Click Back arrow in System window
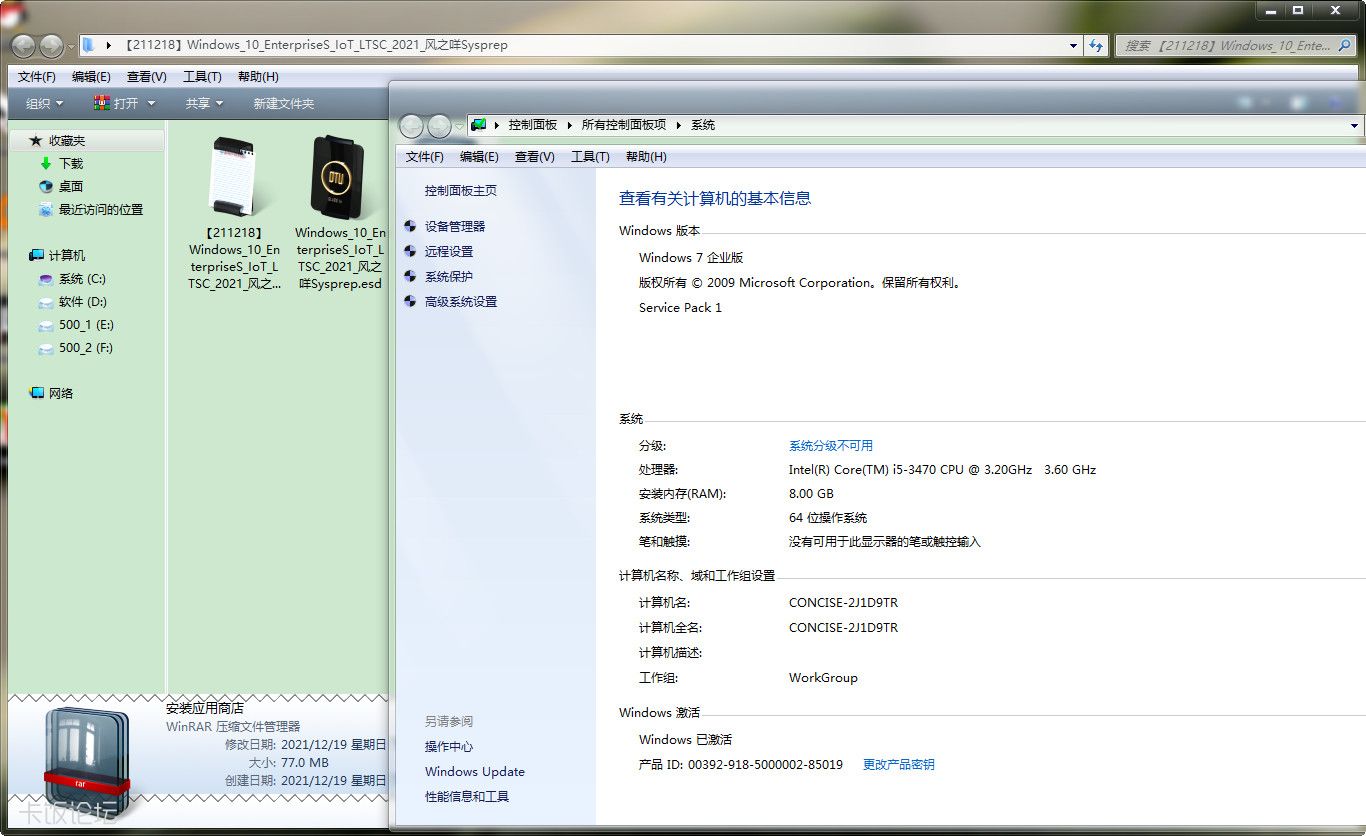The image size is (1366, 836). click(411, 126)
